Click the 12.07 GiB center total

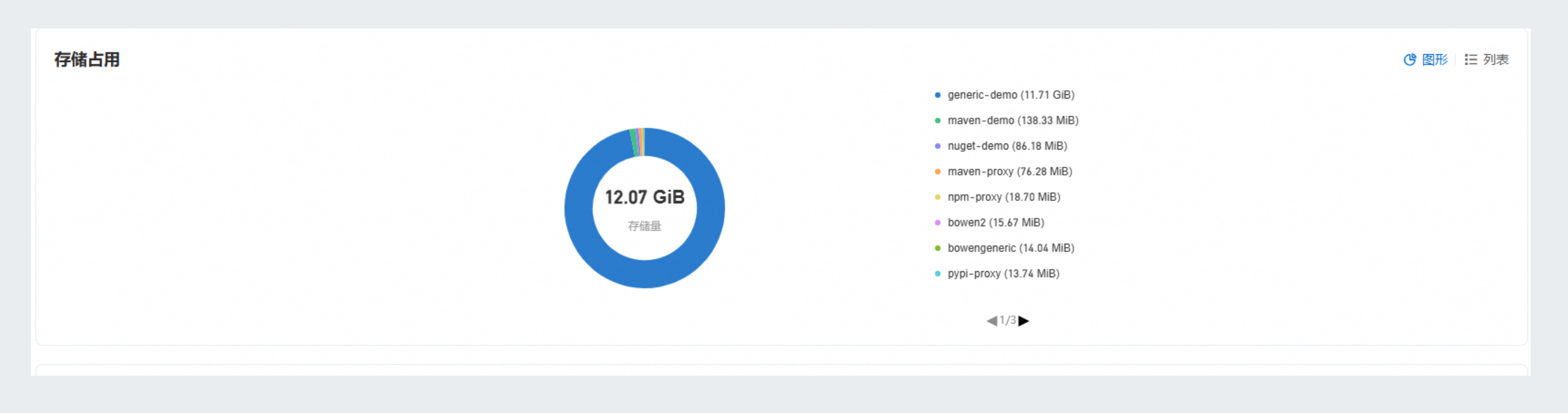click(x=645, y=197)
